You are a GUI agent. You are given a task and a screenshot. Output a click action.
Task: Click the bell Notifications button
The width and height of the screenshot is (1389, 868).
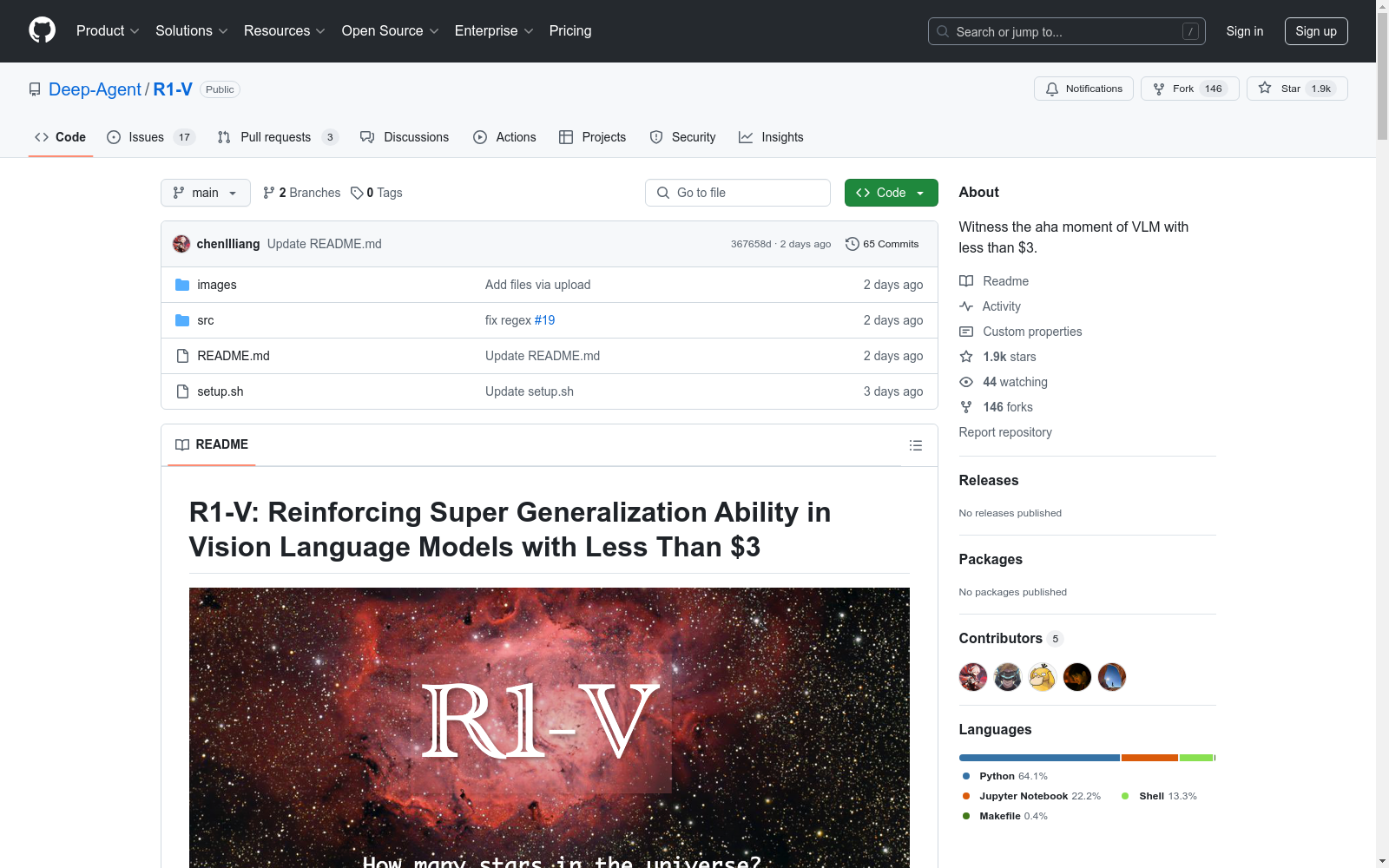click(1083, 89)
